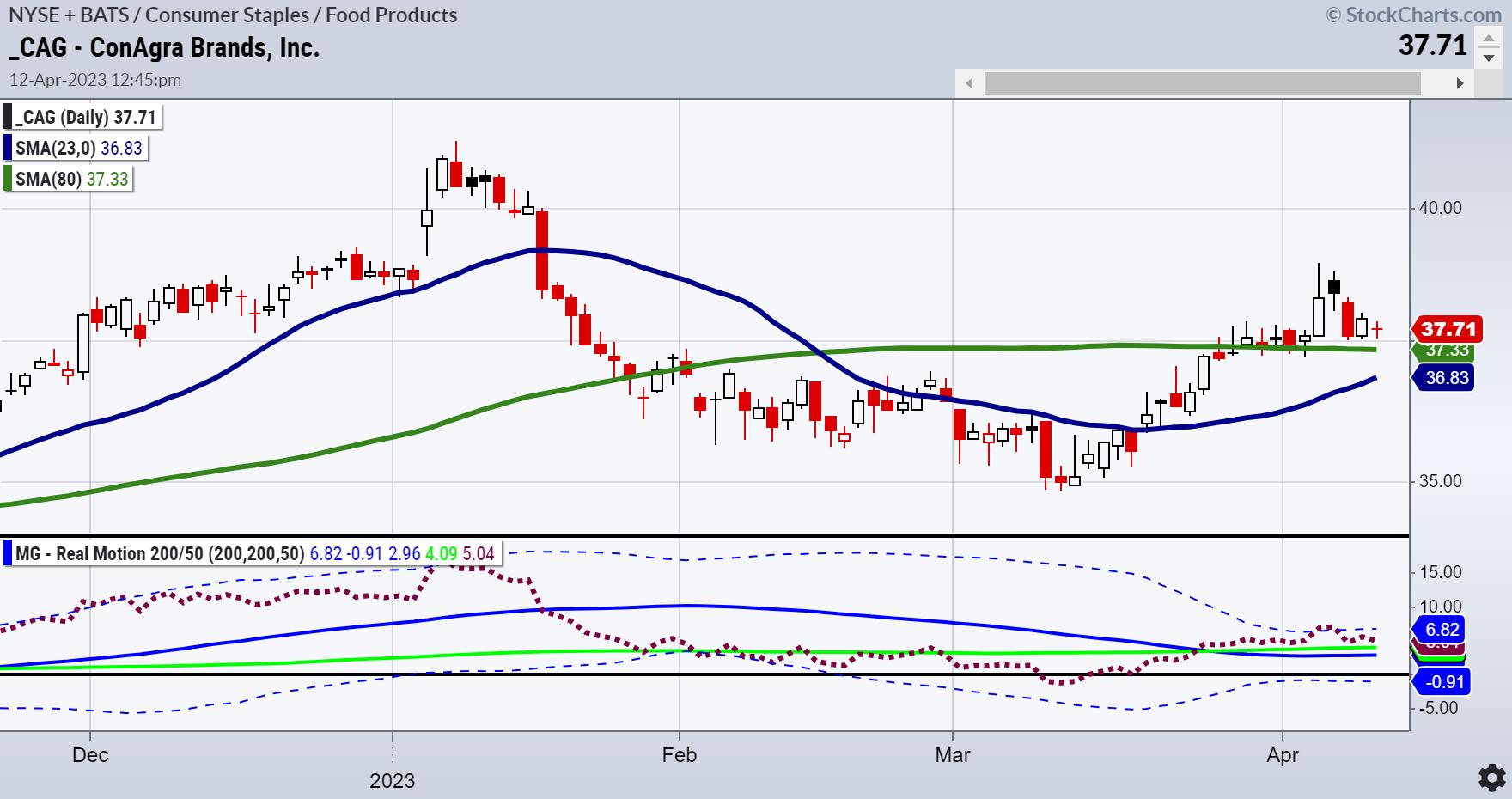Viewport: 1512px width, 799px height.
Task: Click the down arrow beside the 37.71 price
Action: click(1488, 58)
